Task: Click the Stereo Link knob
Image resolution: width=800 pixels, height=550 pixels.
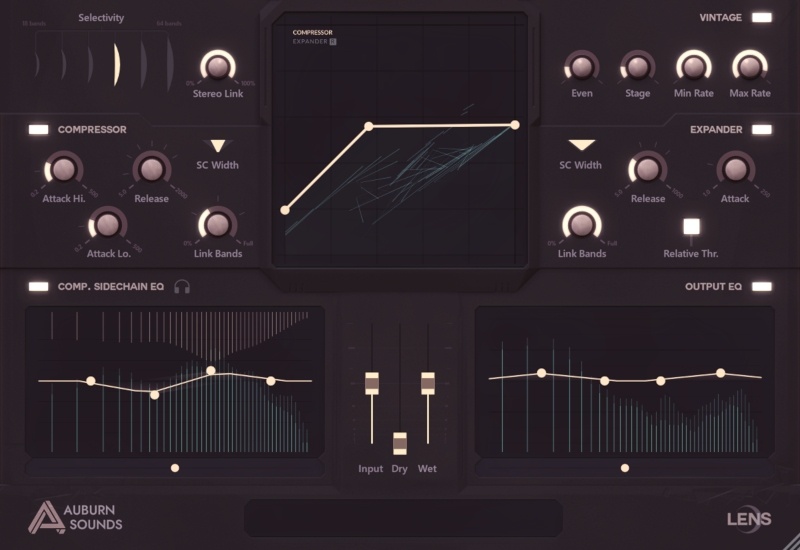Action: [217, 68]
